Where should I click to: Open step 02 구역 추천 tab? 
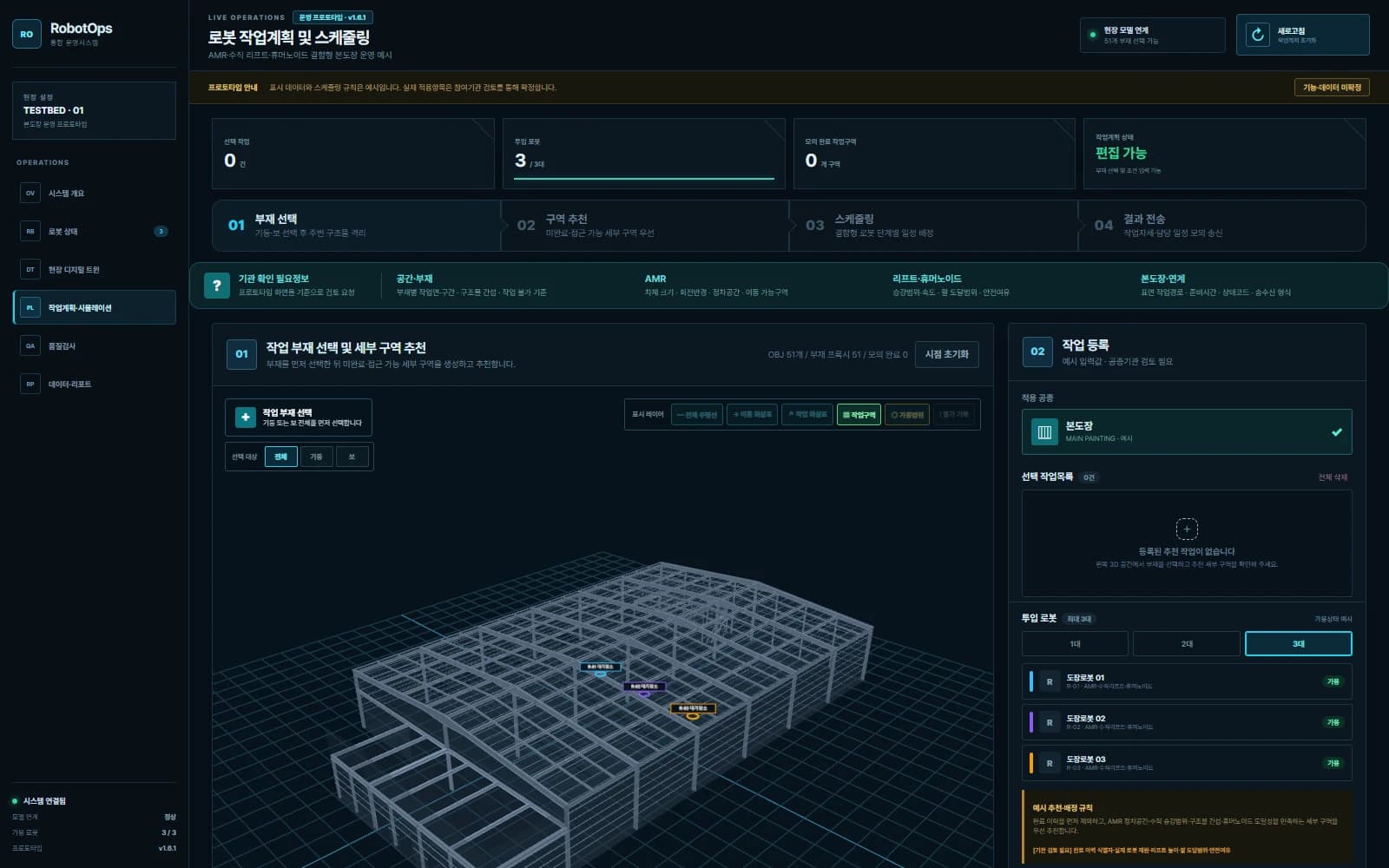pyautogui.click(x=645, y=226)
